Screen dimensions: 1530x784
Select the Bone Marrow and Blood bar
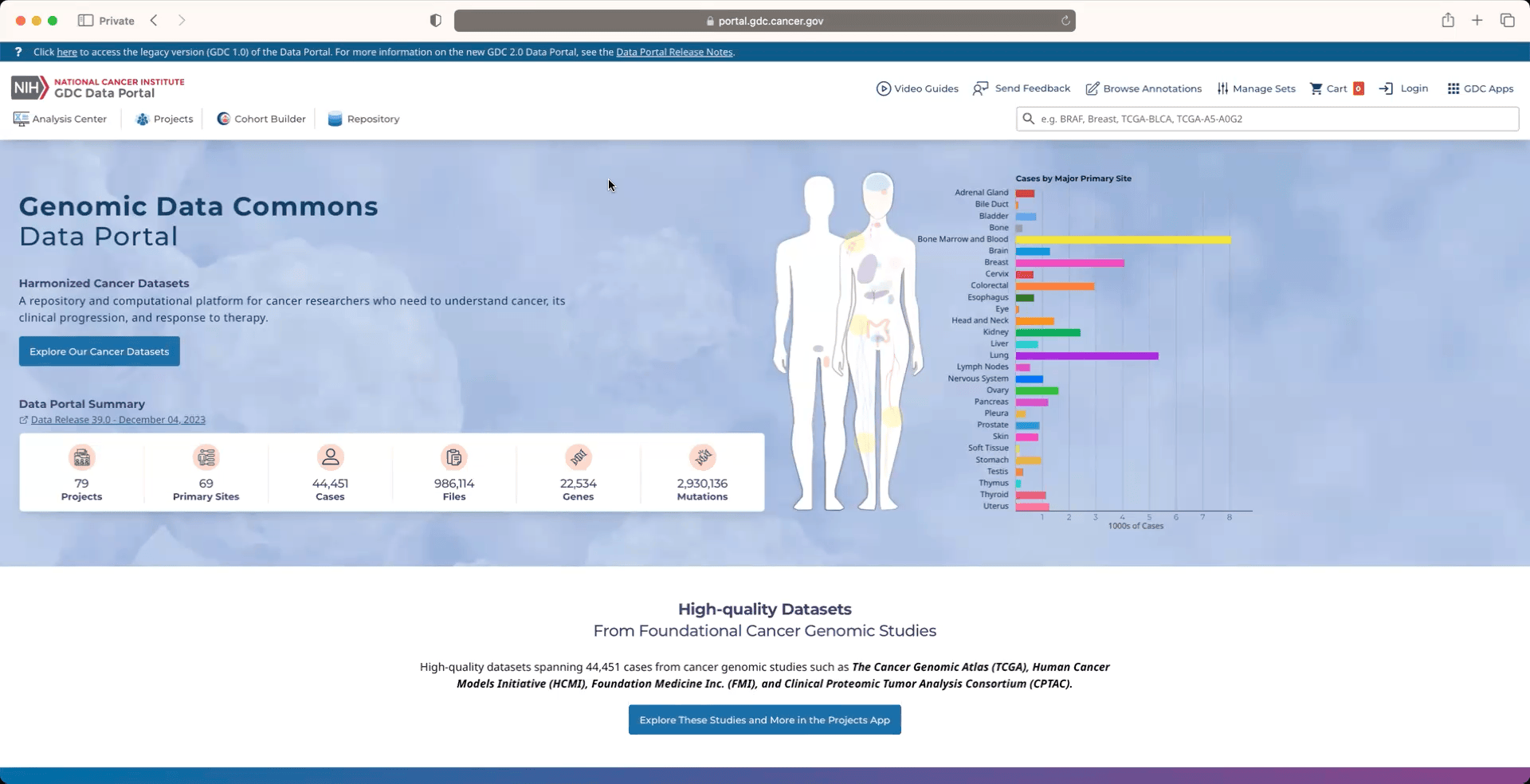point(1123,240)
